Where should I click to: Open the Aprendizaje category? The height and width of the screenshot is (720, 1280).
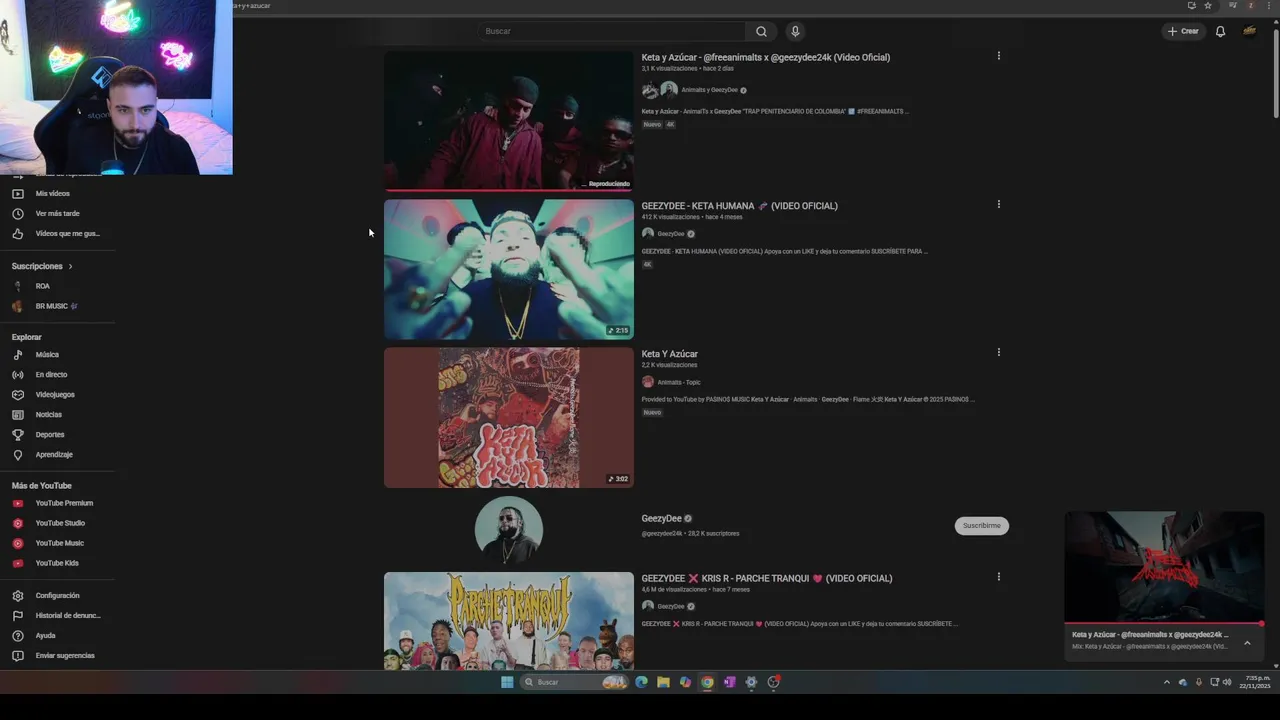tap(56, 454)
